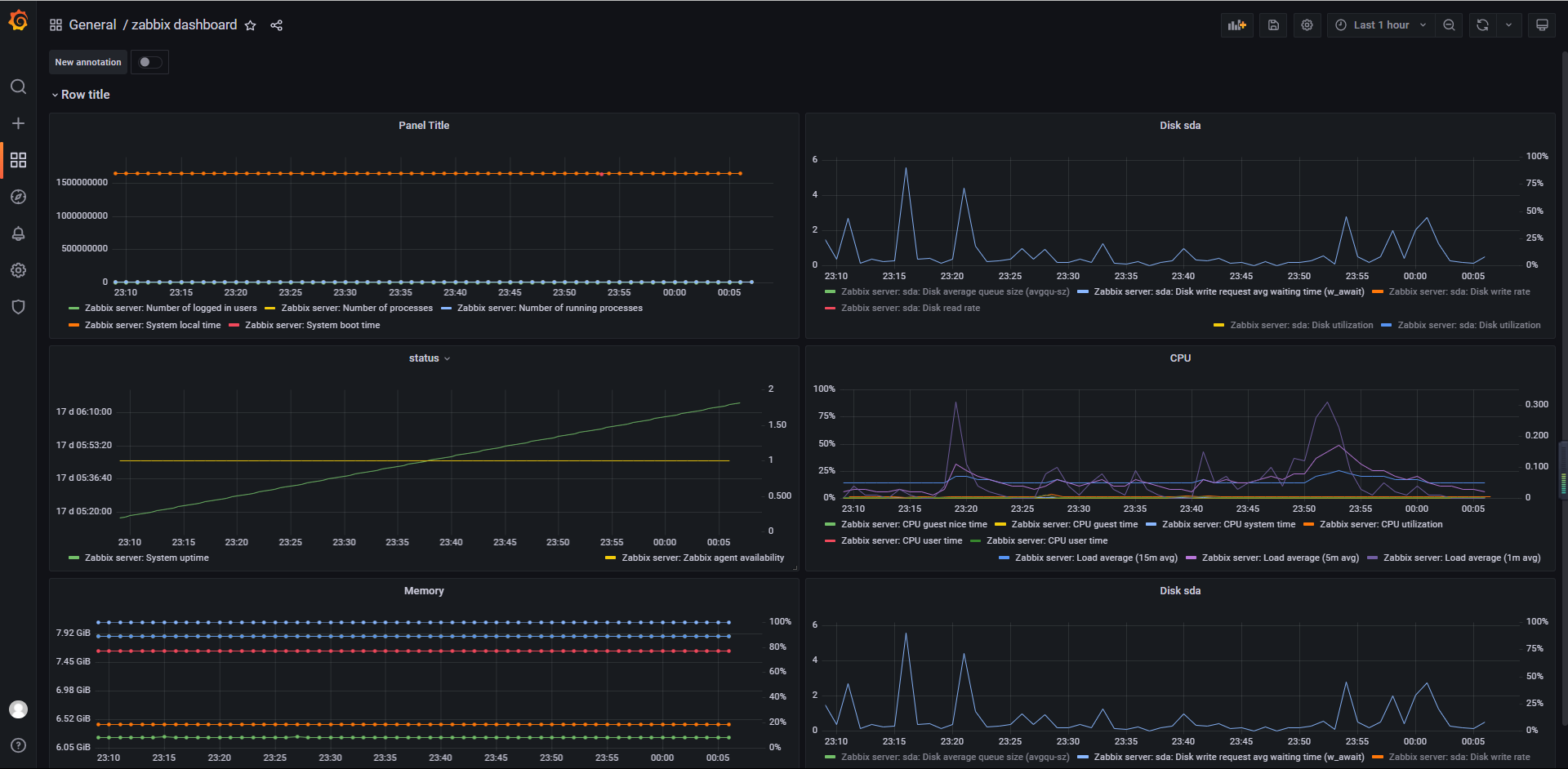
Task: Toggle the New annotation switch
Action: [x=149, y=62]
